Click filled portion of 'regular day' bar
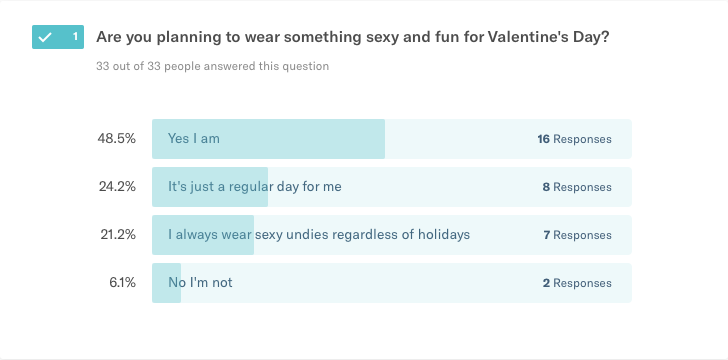This screenshot has height=360, width=728. [x=210, y=187]
